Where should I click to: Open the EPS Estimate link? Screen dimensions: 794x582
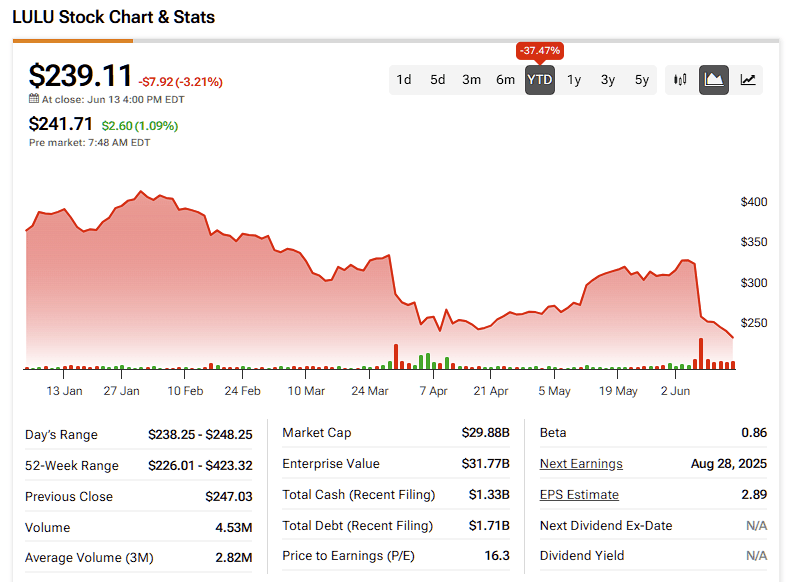(579, 494)
